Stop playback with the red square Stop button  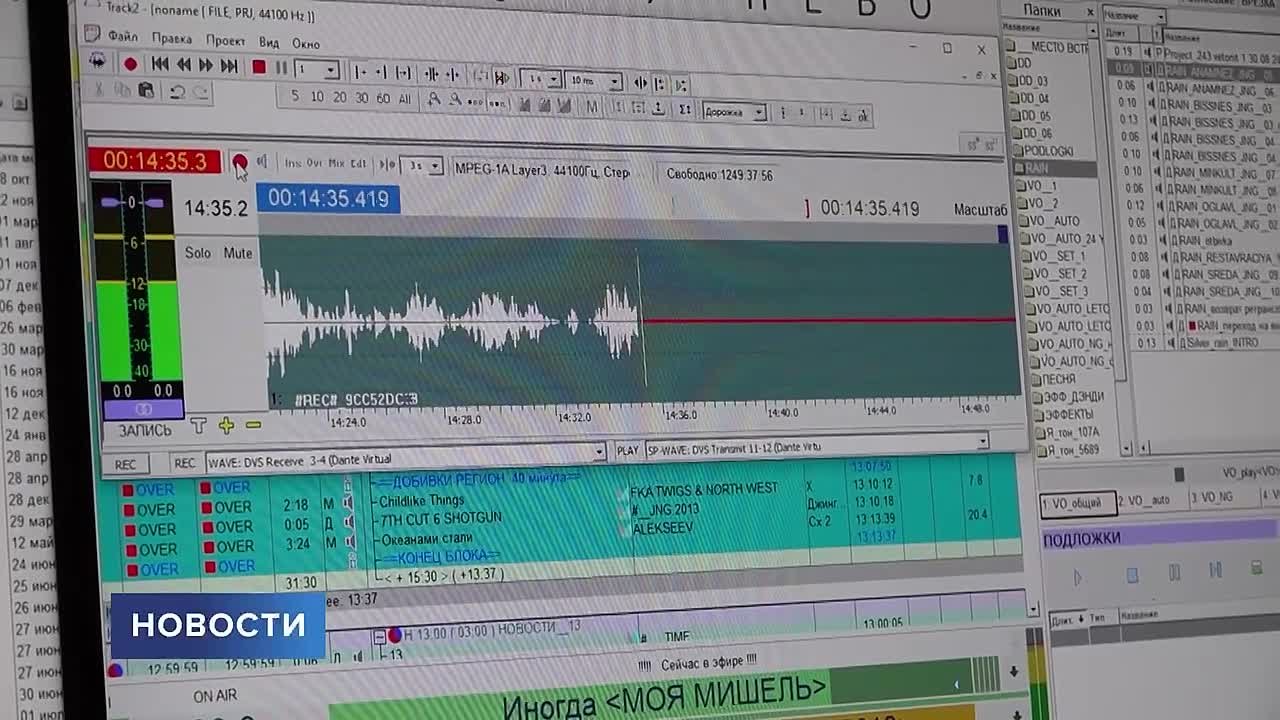[259, 67]
